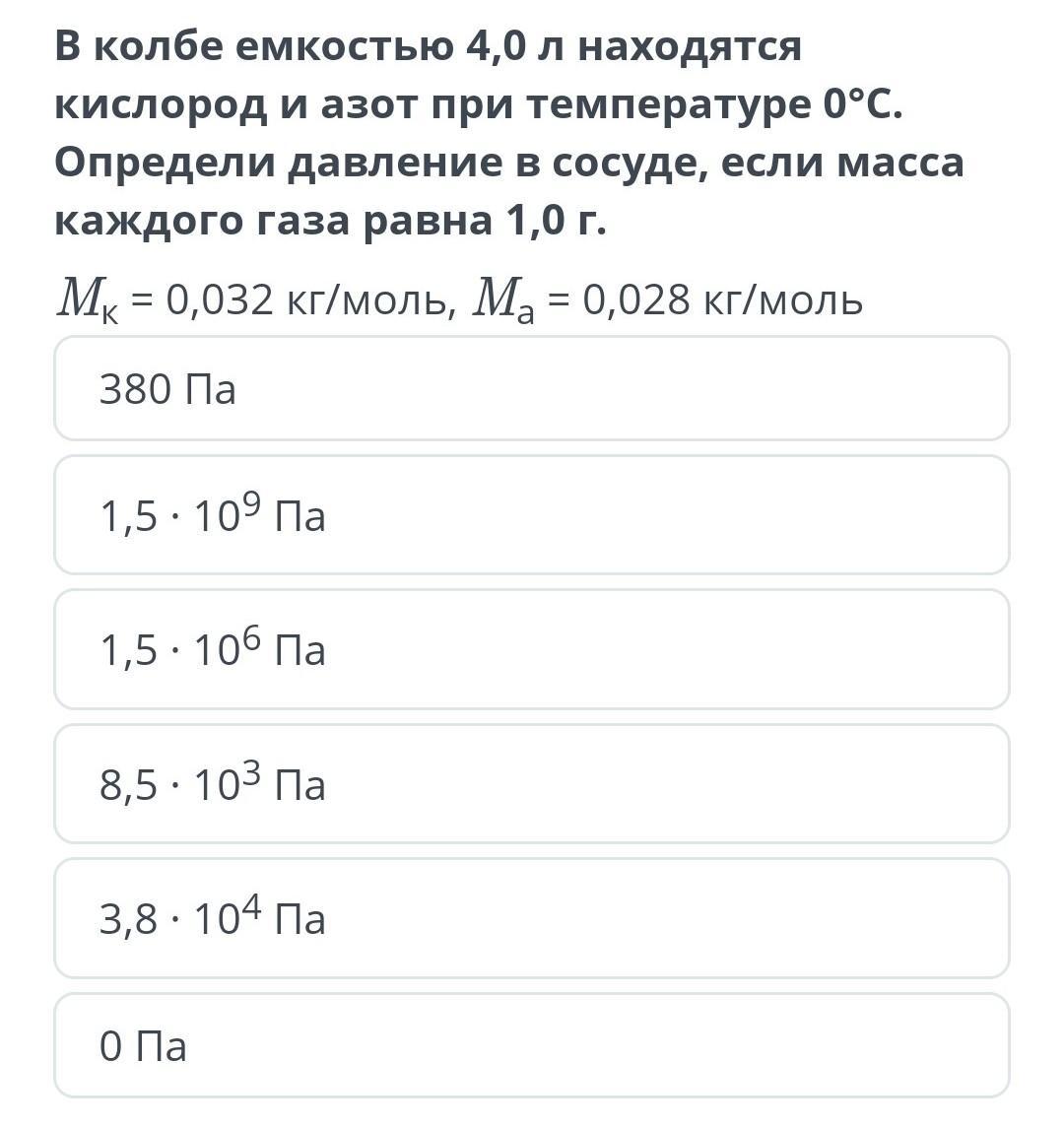Choose the 3,8 · 10⁴ Па option
1064x1127 pixels.
click(531, 918)
